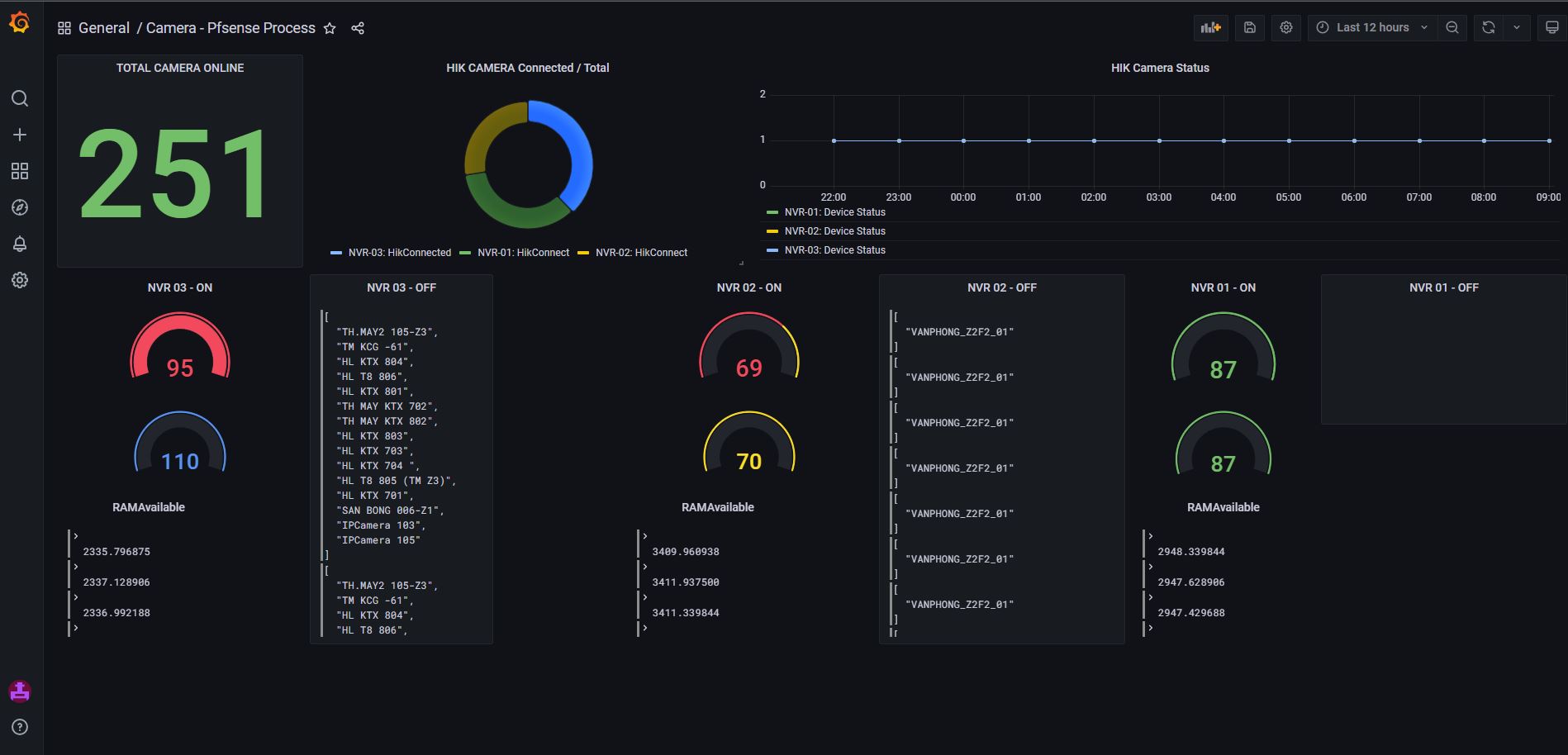Toggle NVR-02: Device Status legend entry
This screenshot has width=1568, height=755.
coord(834,231)
